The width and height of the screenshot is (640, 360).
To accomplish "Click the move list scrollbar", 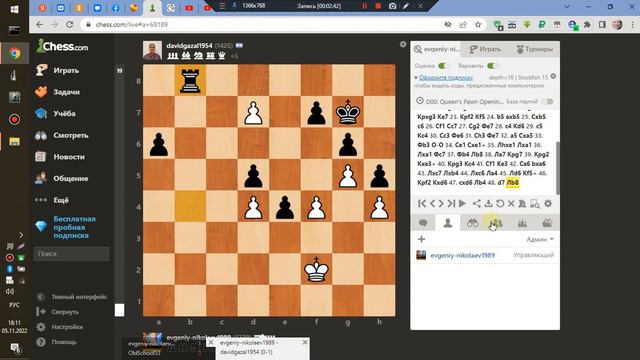I will pos(558,168).
